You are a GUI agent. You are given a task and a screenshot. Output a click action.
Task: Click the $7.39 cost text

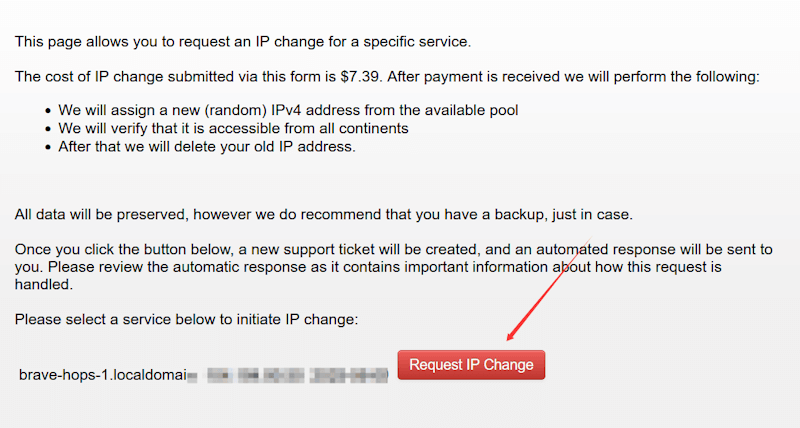[352, 77]
